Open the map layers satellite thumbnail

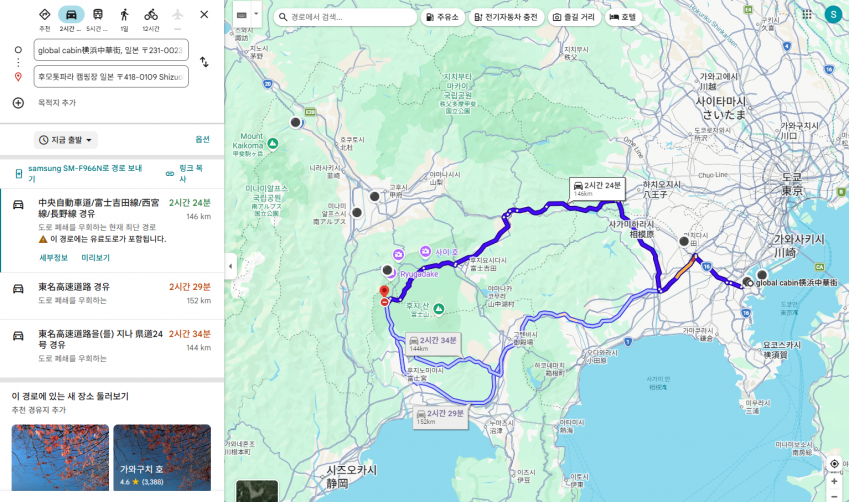coord(257,491)
